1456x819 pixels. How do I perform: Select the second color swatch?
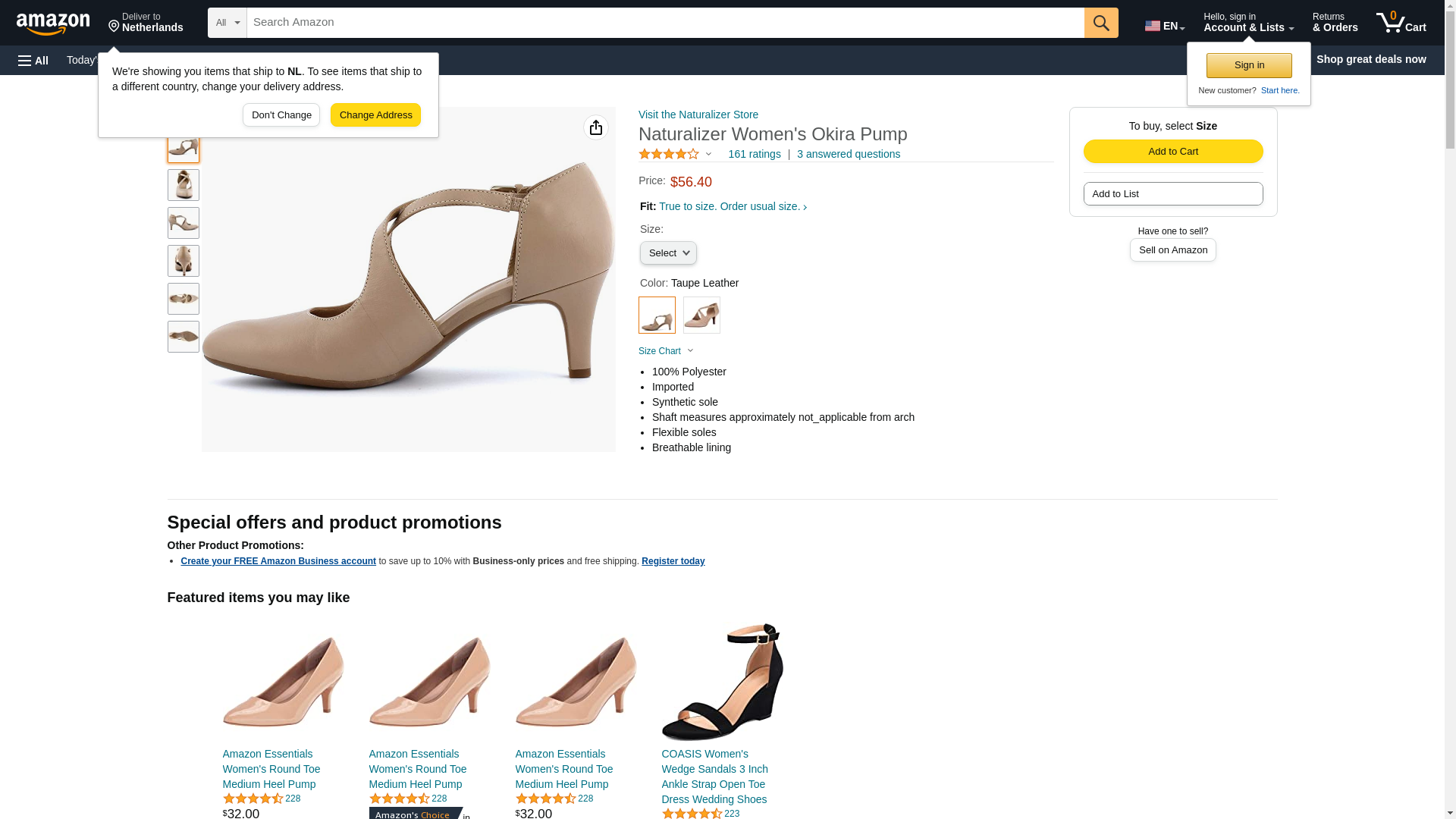point(701,315)
